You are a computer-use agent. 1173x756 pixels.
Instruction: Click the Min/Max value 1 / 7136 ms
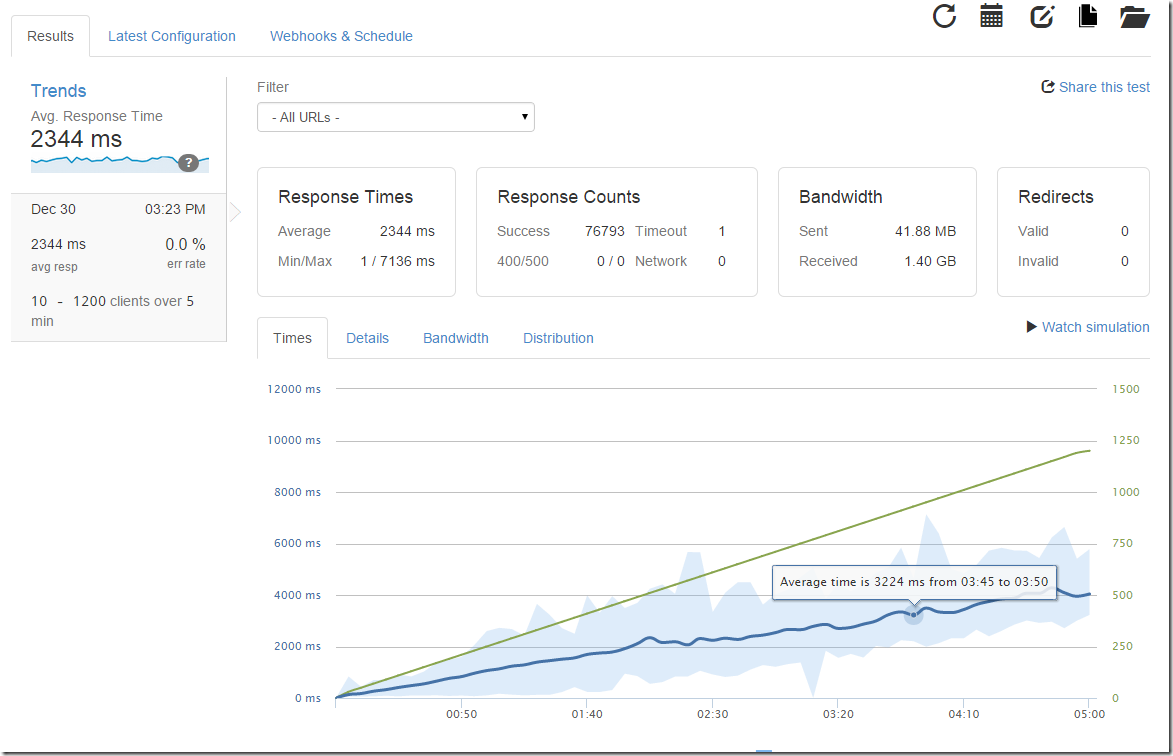[x=397, y=261]
